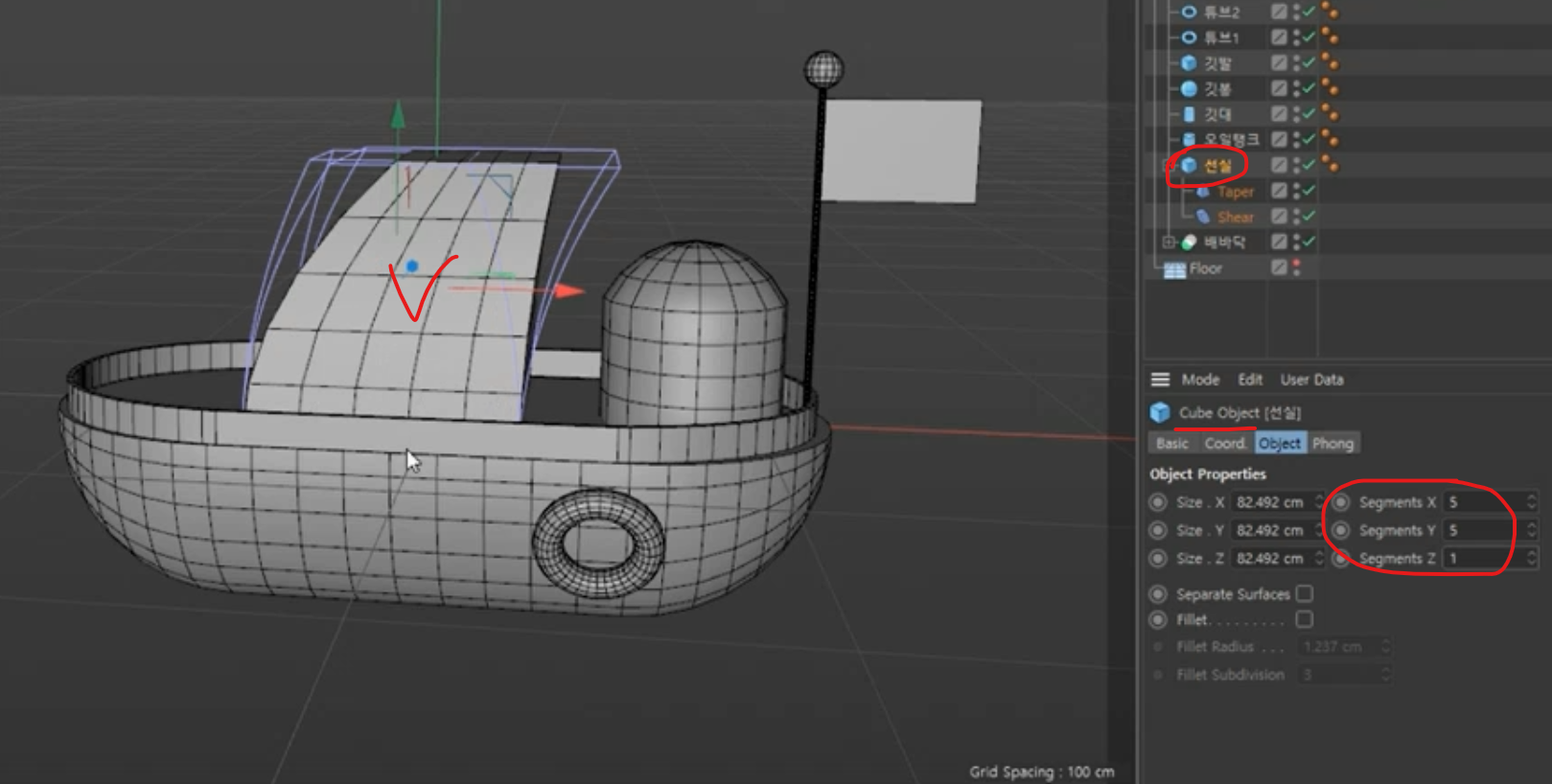Click the layer icon of Floor row
1552x784 pixels.
(x=1279, y=268)
